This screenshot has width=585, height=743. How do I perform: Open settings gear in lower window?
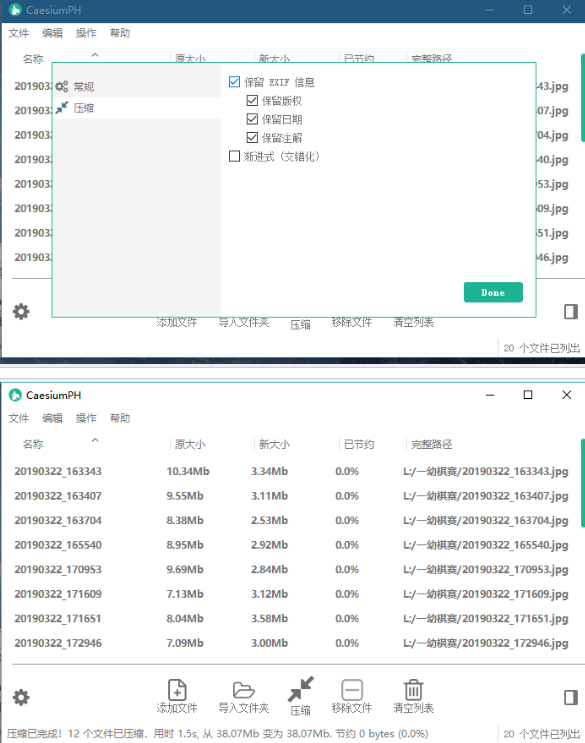click(21, 697)
